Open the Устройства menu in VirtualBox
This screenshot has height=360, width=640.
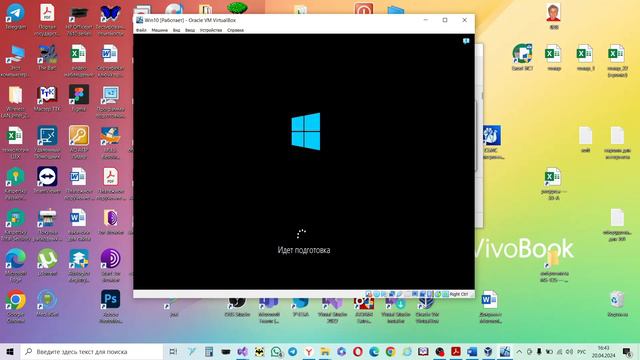click(211, 30)
